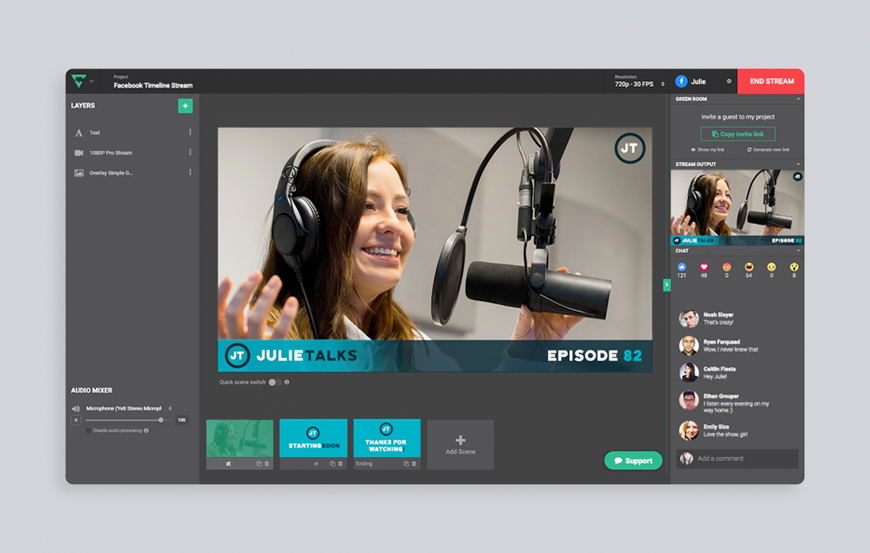
Task: Click Caitlin Fiesta's comment
Action: coord(715,377)
